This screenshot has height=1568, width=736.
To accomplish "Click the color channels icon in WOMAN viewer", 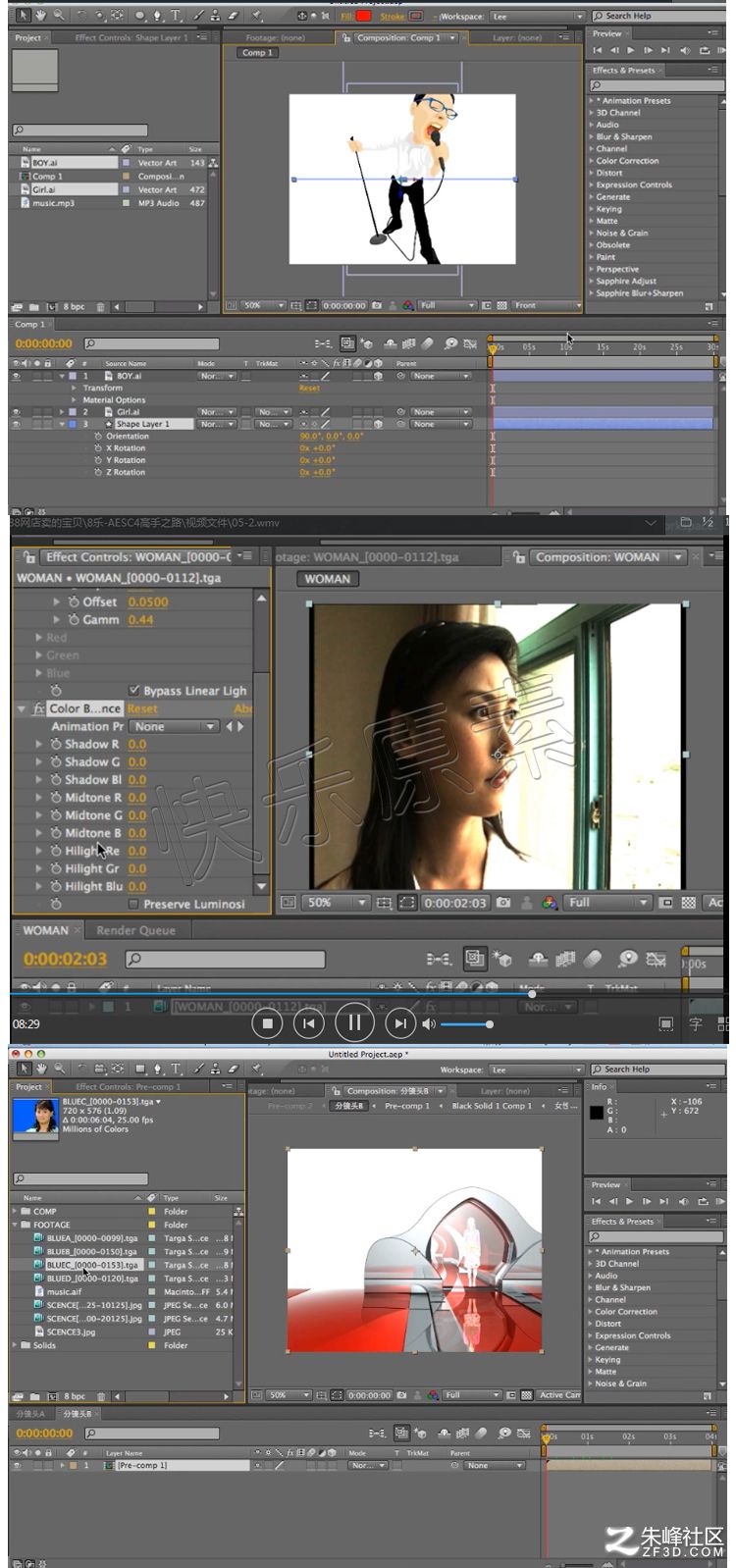I will pos(550,903).
